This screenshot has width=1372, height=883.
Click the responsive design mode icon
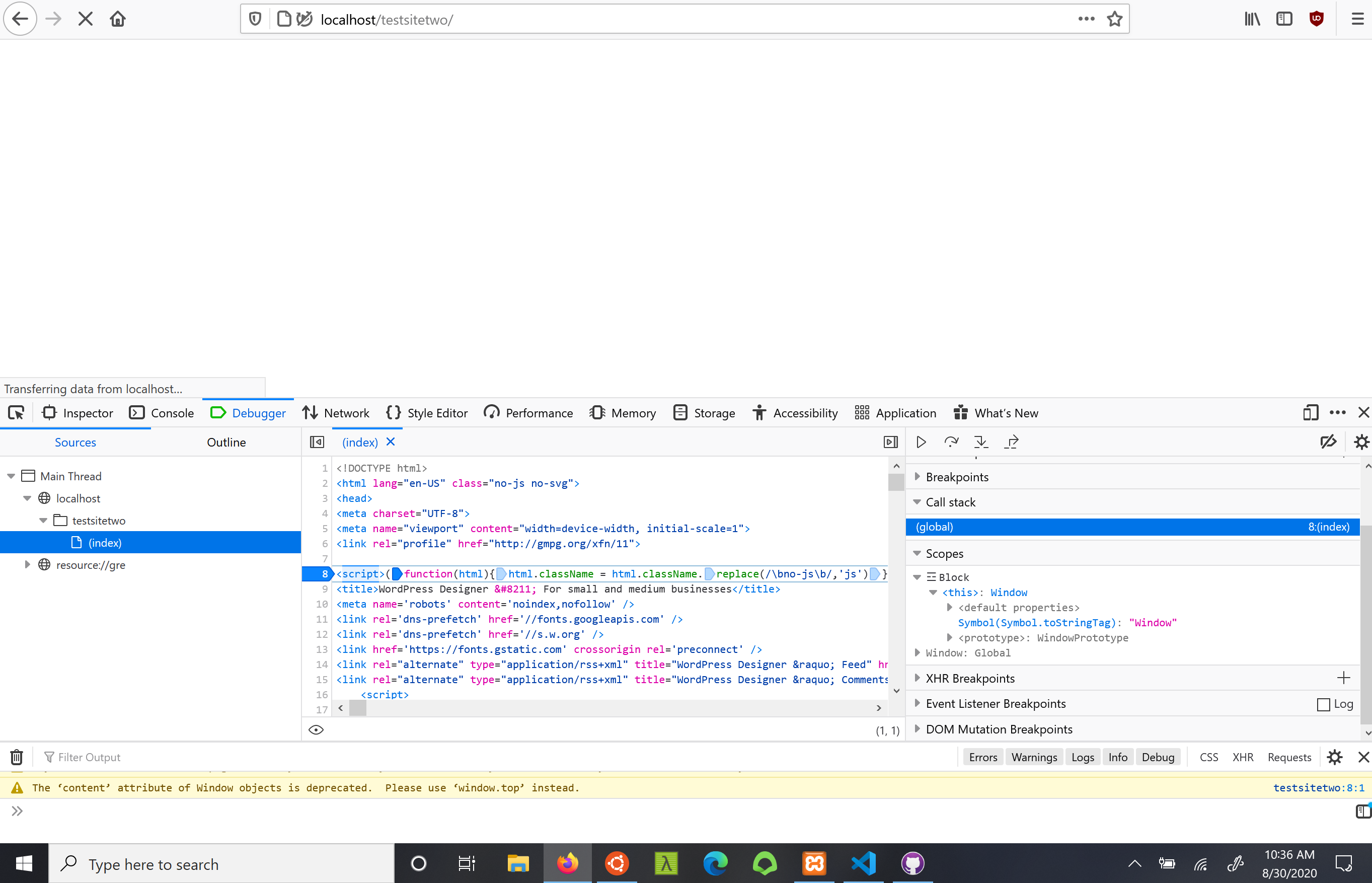[1310, 413]
